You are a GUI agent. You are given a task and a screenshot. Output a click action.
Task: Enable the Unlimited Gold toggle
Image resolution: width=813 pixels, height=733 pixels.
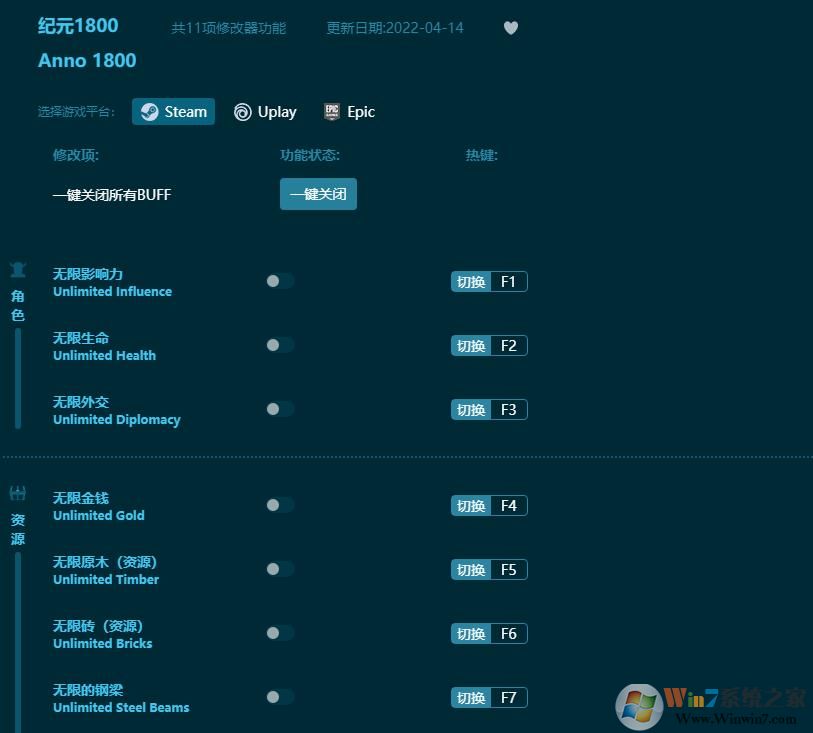[279, 505]
